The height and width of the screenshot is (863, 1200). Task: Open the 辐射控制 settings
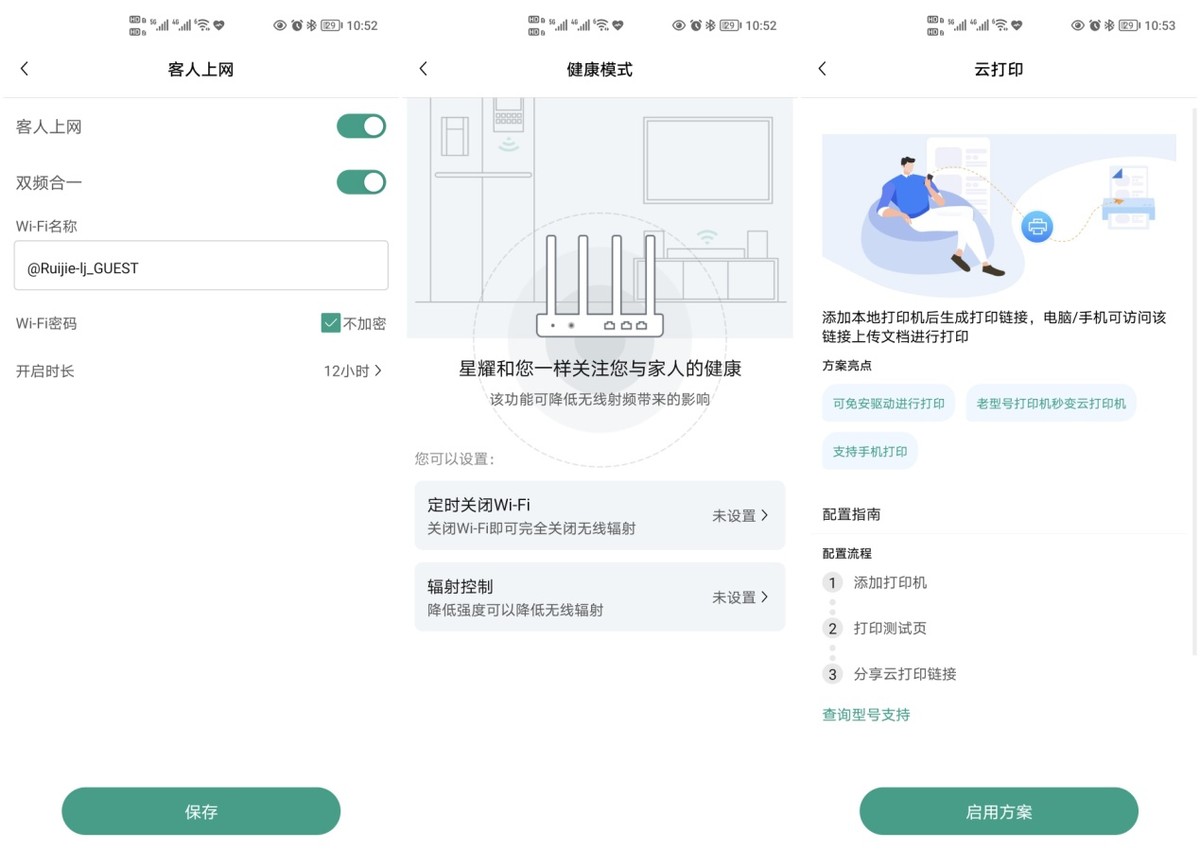(599, 597)
